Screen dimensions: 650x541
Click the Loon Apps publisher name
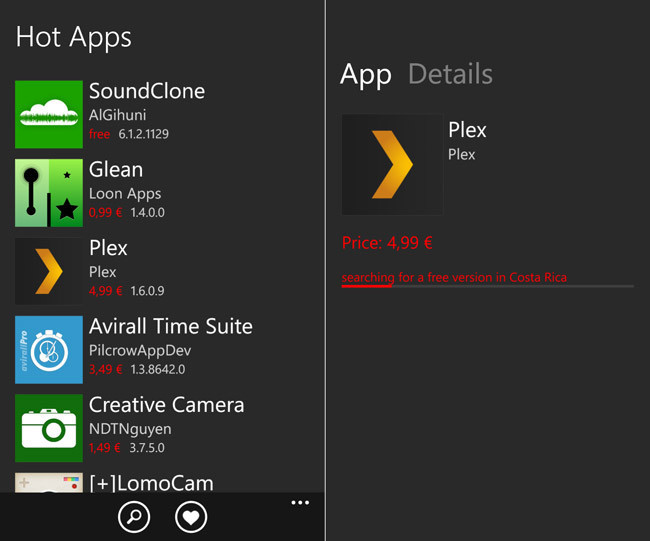point(125,194)
